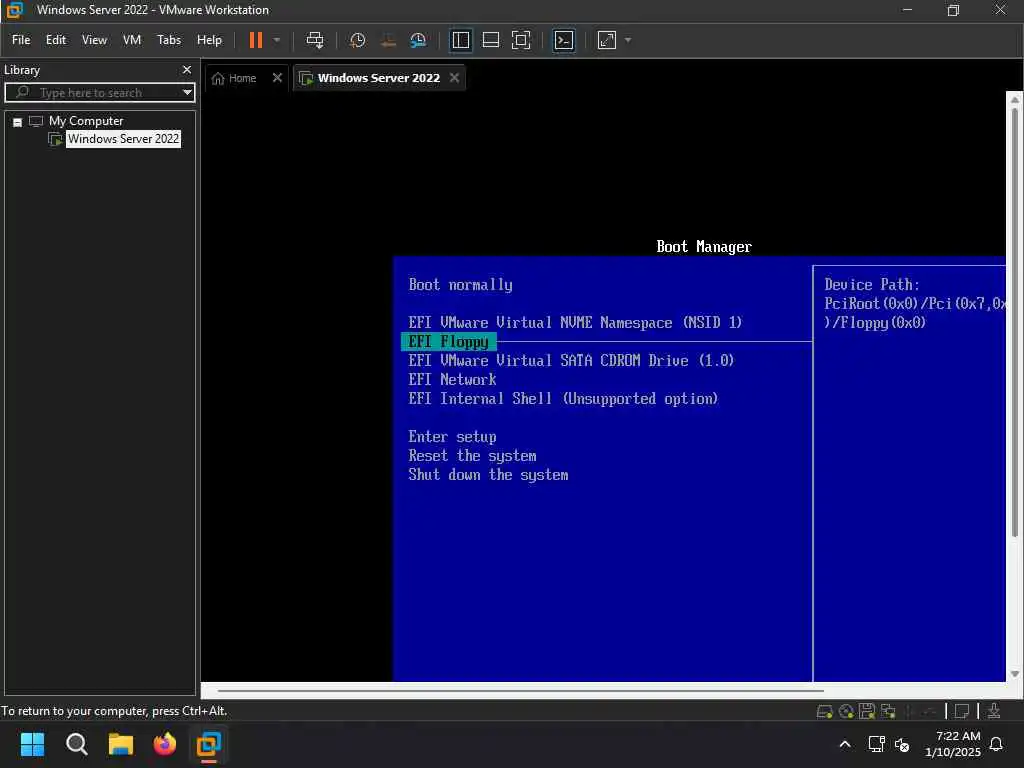Click the scroll up arrow of console
The height and width of the screenshot is (768, 1024).
tap(1014, 100)
